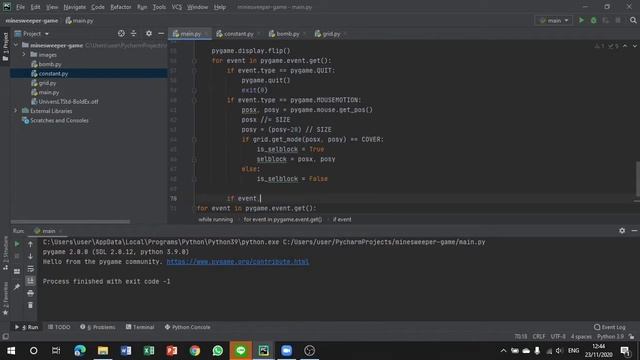Open Project panel settings gear
The height and width of the screenshot is (360, 640).
coord(149,33)
